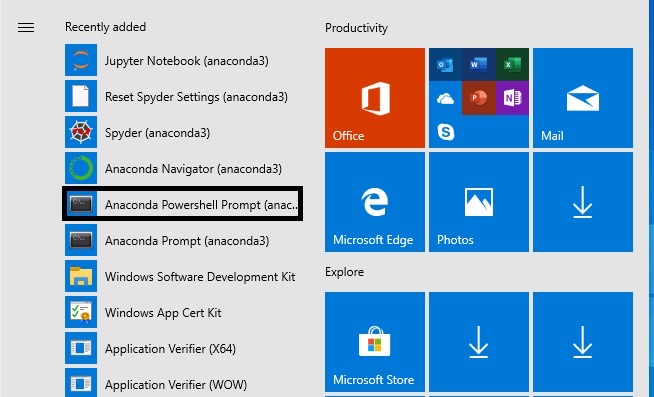This screenshot has height=397, width=654.
Task: Launch Windows App Cert Kit icon
Action: pos(81,312)
